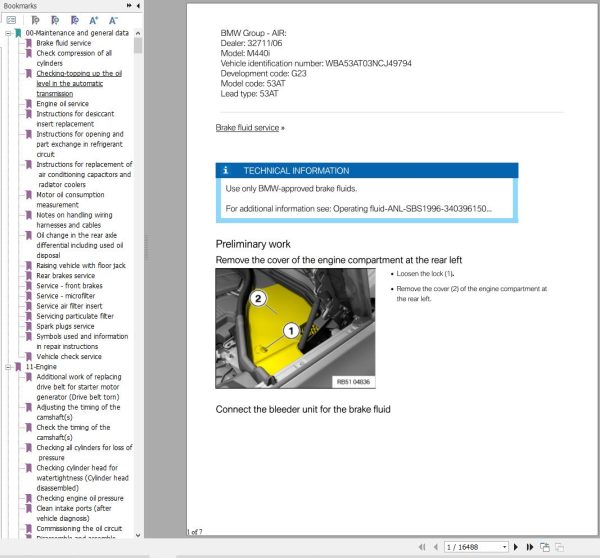Open Symbols used and information bookmark
This screenshot has width=600, height=558.
pos(82,341)
